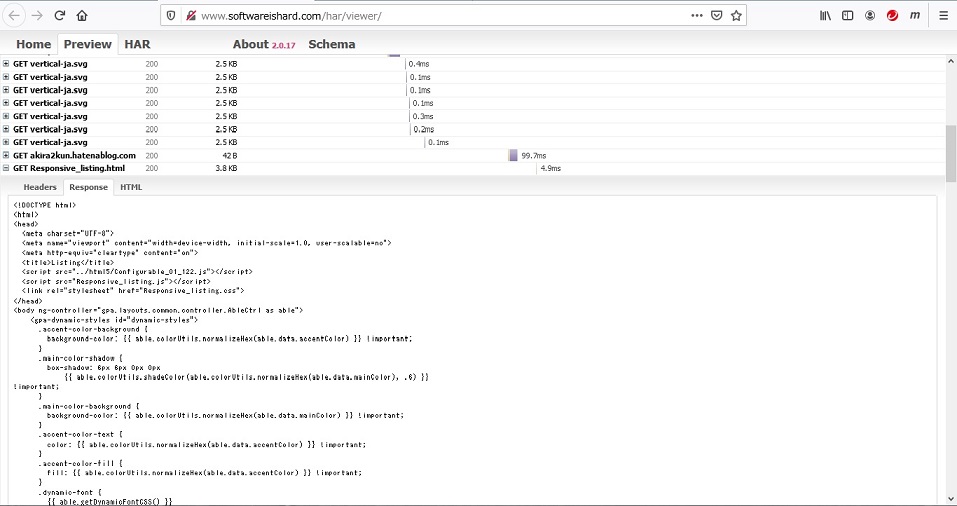
Task: Expand the vertical-ja.svg request with 0.3ms
Action: click(x=5, y=116)
